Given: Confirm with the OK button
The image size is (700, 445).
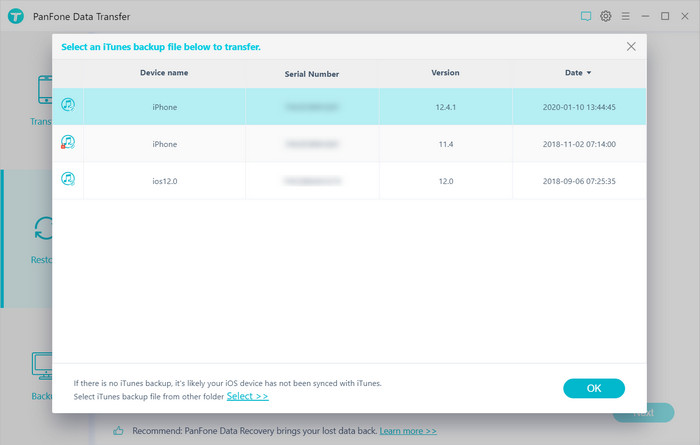Looking at the screenshot, I should click(594, 388).
